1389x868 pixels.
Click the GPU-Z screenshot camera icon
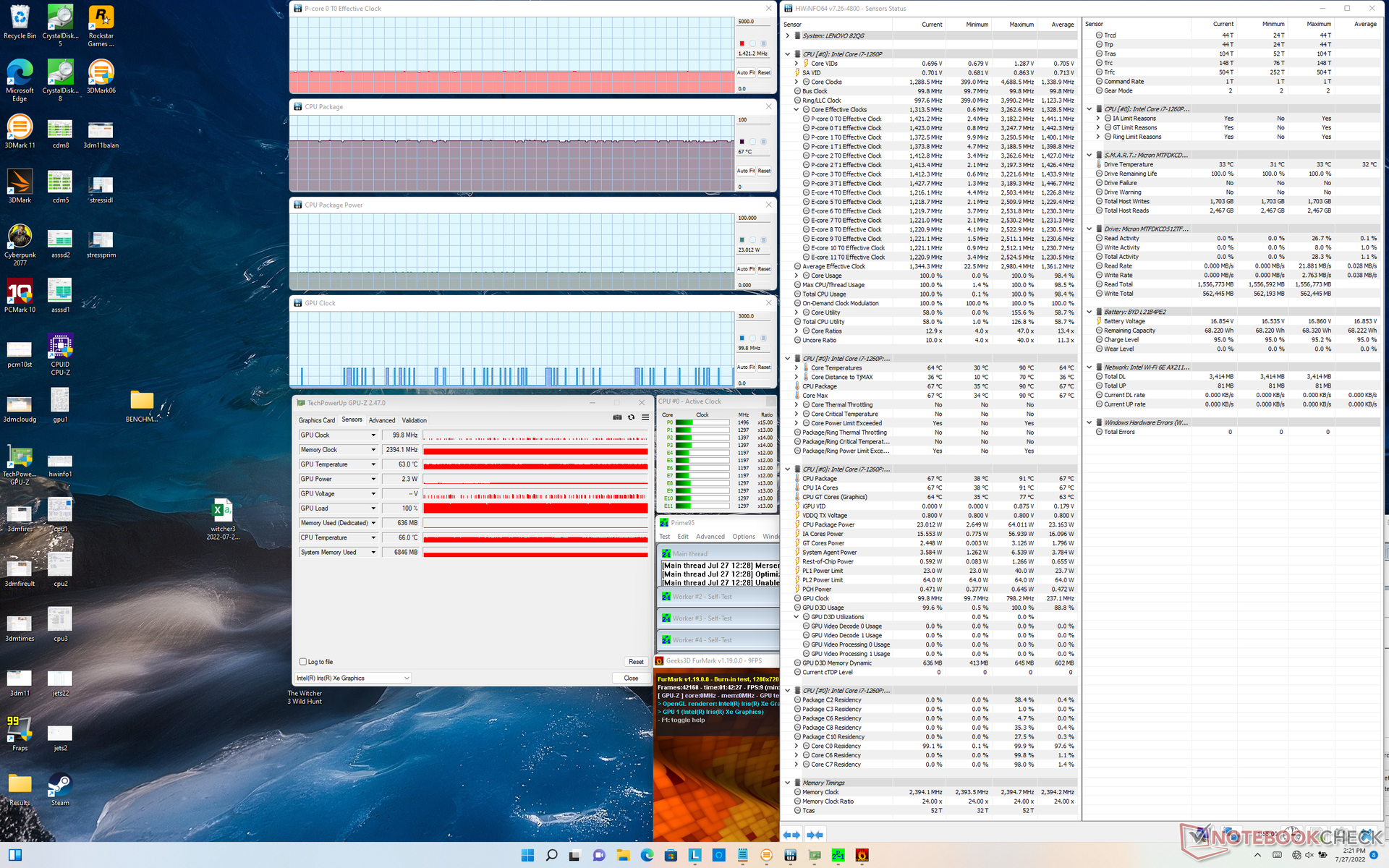click(617, 417)
